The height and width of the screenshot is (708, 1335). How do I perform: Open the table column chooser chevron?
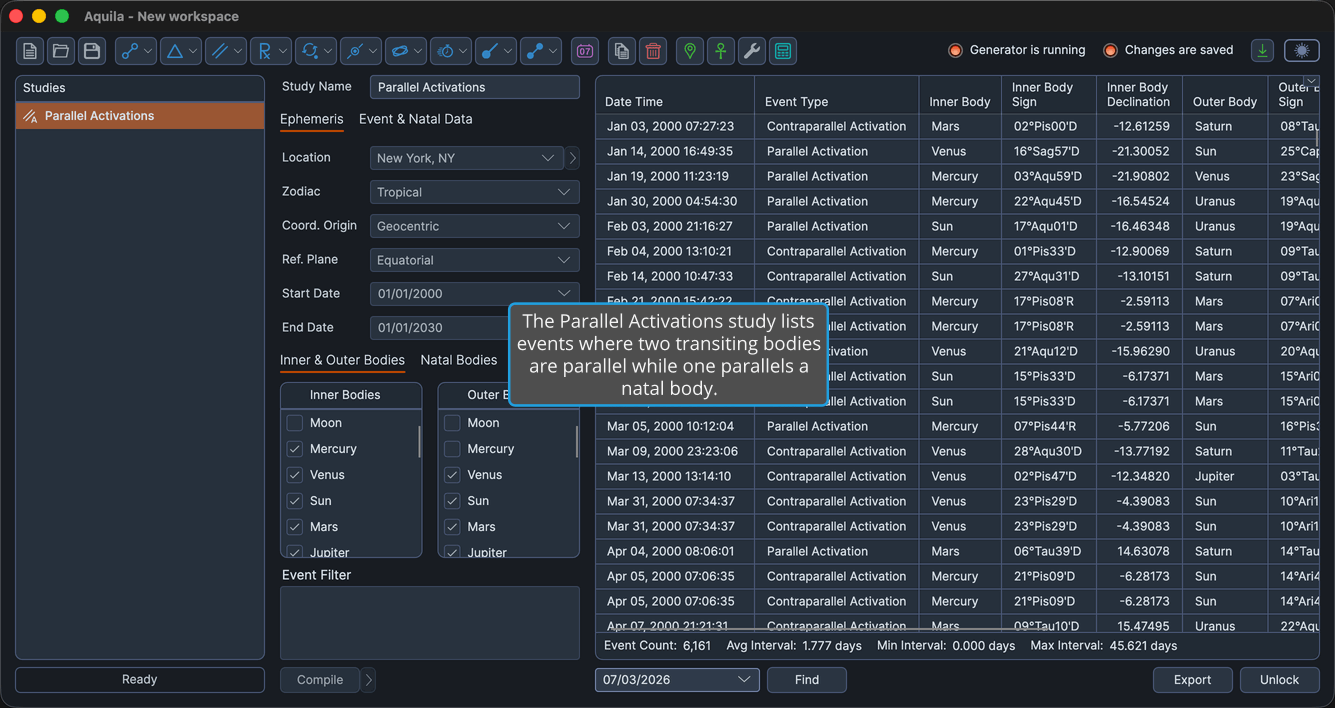[x=1311, y=81]
